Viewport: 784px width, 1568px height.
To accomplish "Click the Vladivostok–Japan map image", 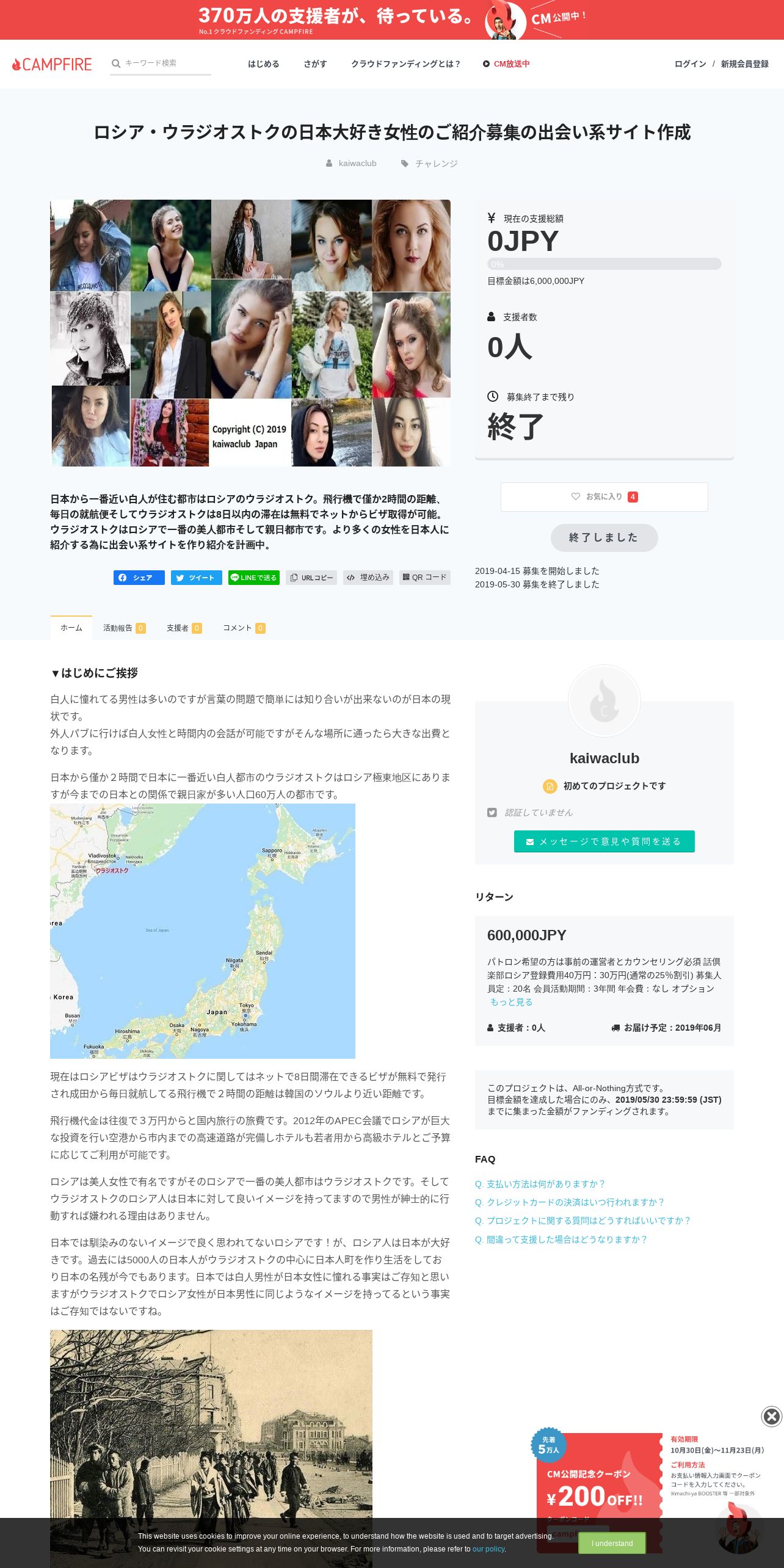I will tap(203, 931).
